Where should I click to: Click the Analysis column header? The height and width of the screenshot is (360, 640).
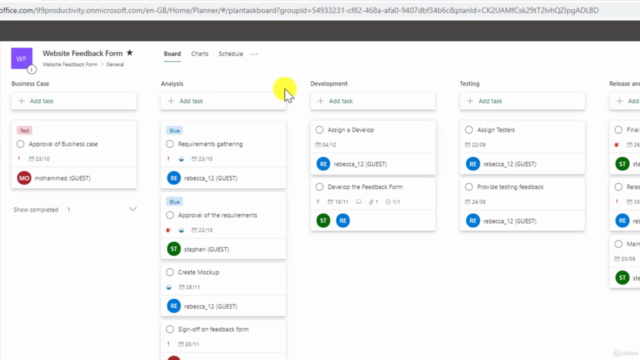pos(172,84)
